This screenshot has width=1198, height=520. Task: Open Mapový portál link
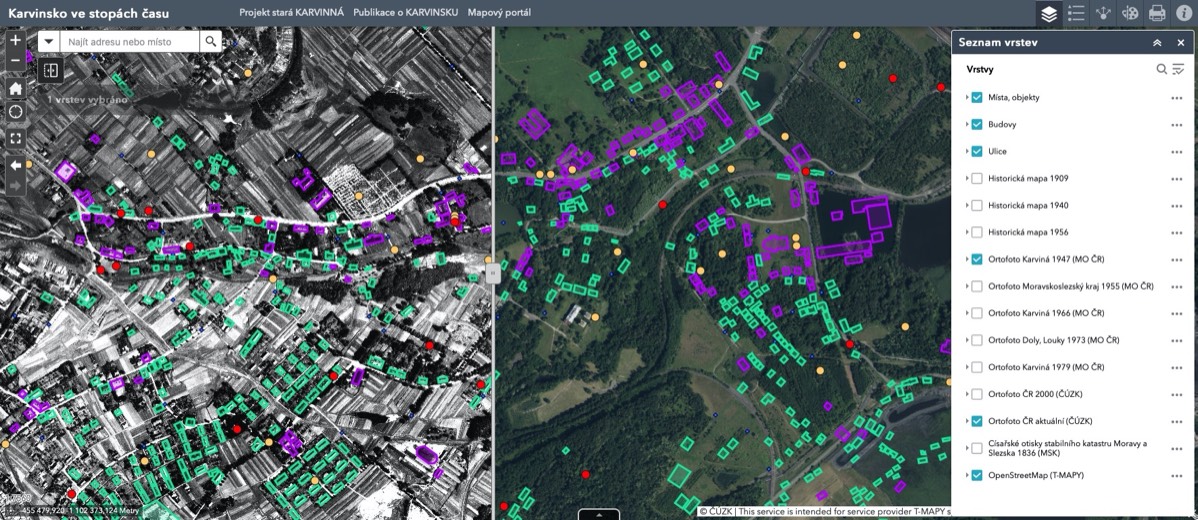(x=499, y=13)
